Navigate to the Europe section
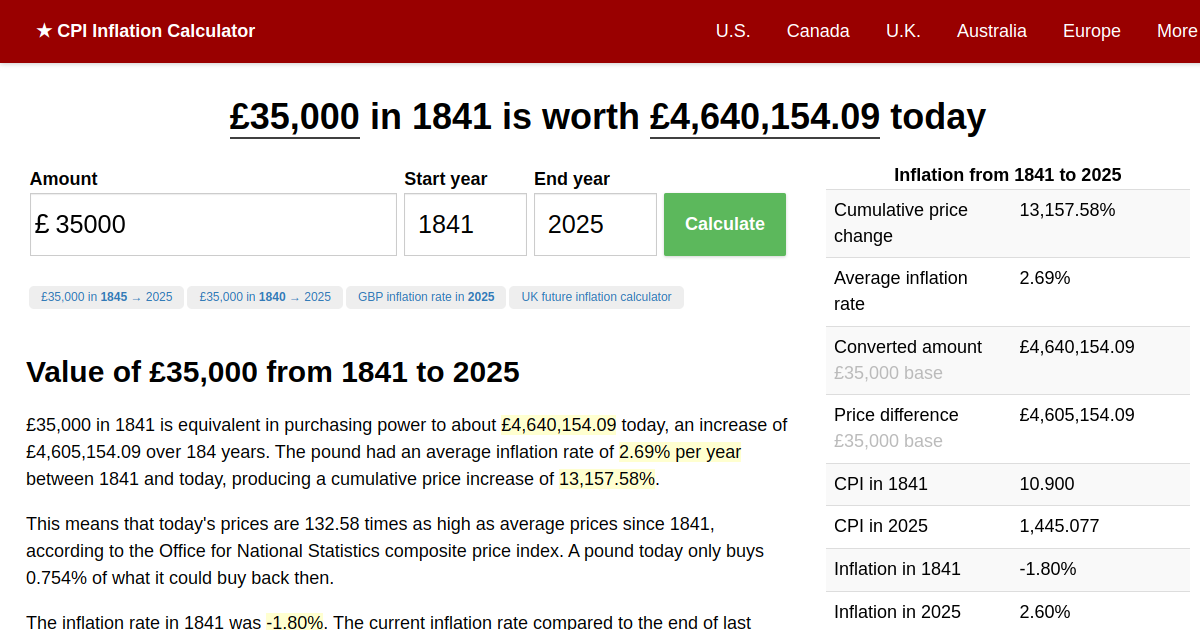 tap(1091, 31)
